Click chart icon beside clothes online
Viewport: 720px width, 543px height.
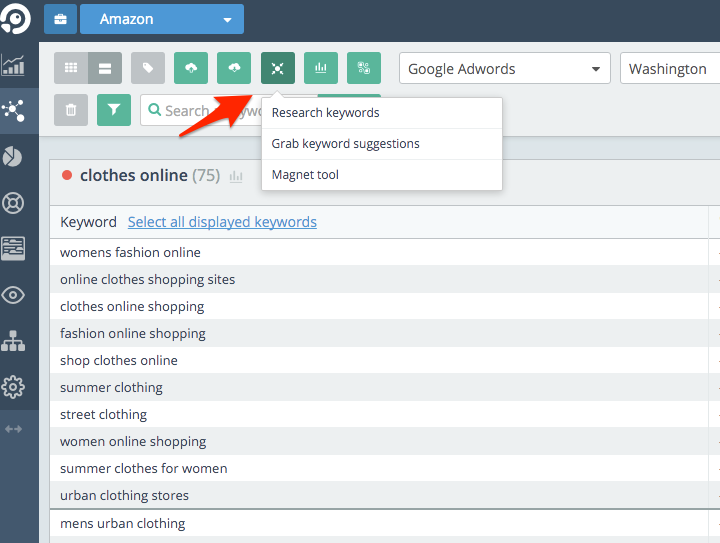pyautogui.click(x=236, y=176)
